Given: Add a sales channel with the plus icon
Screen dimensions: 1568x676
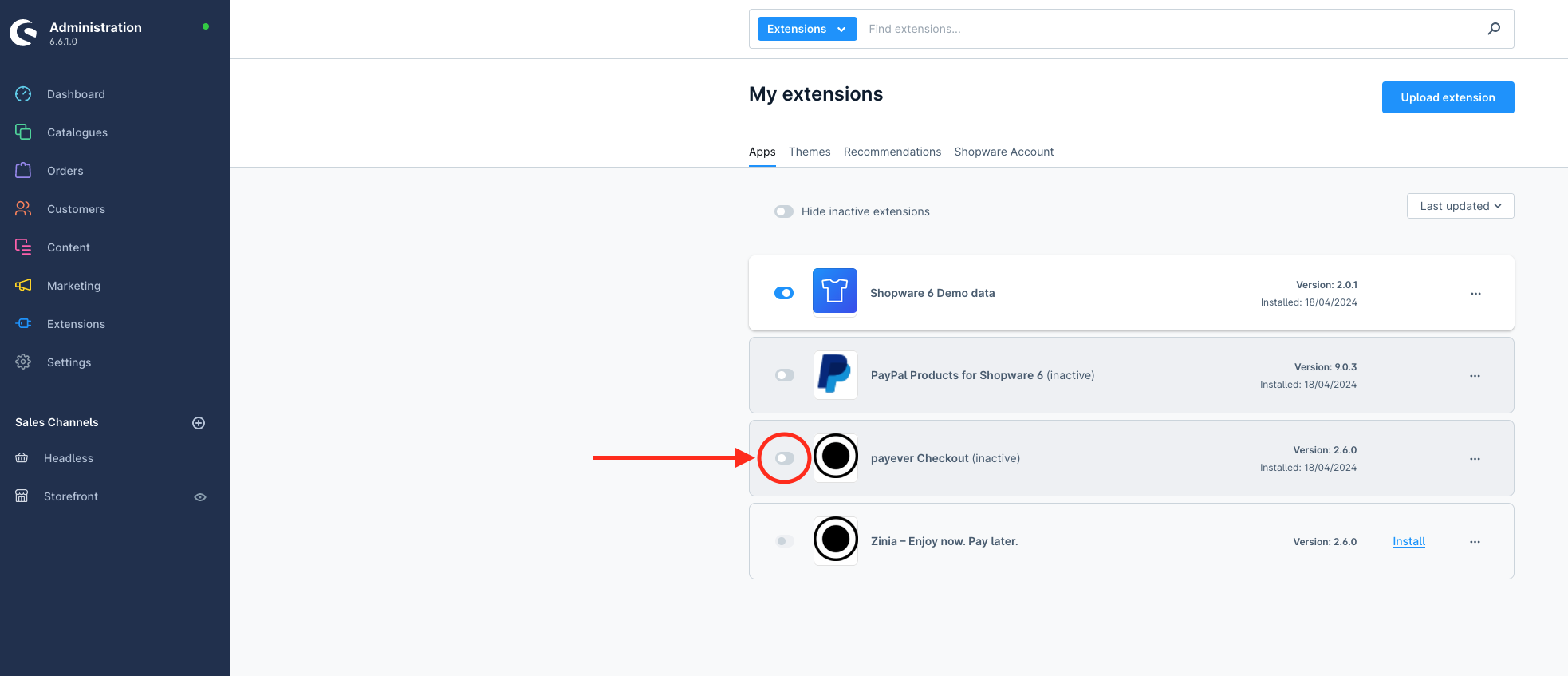Looking at the screenshot, I should coord(199,423).
